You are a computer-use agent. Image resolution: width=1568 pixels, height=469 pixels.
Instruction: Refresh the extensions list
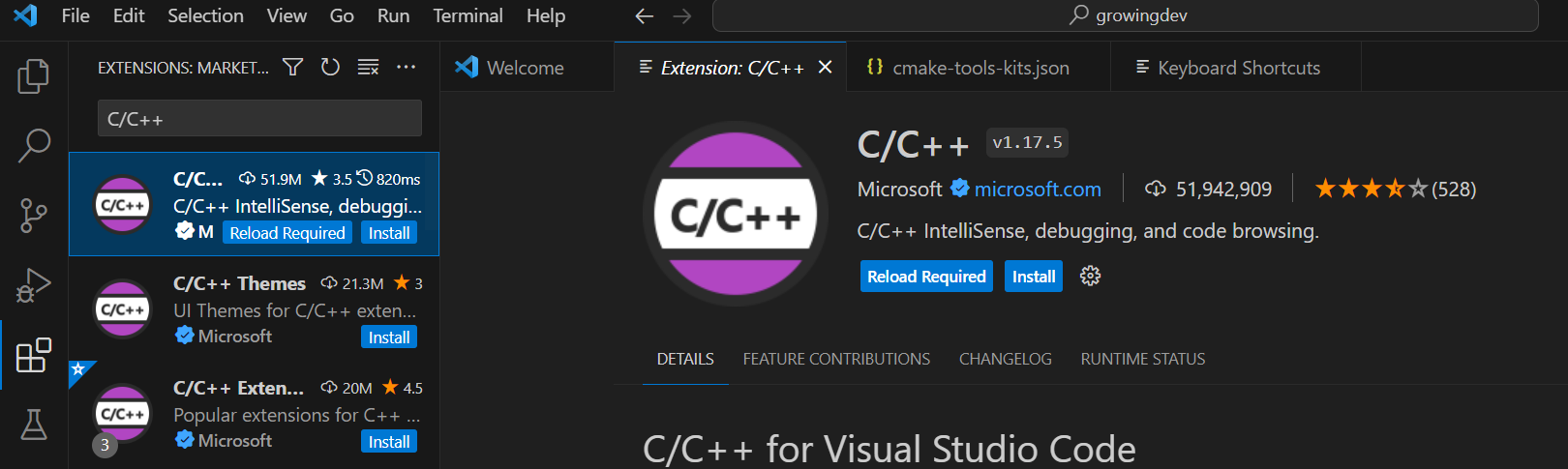click(330, 67)
